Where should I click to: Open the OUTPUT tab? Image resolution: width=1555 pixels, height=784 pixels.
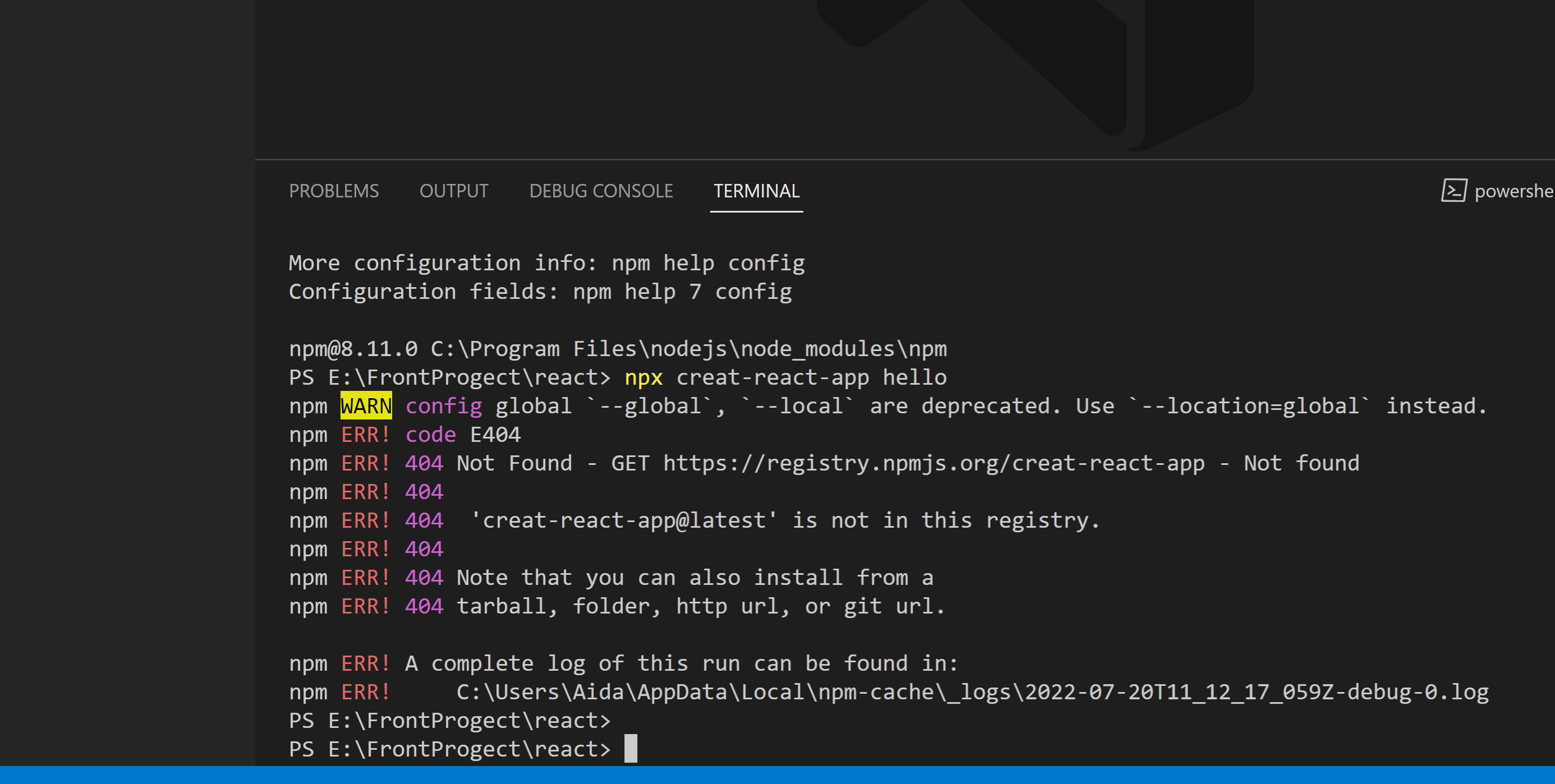pos(454,191)
